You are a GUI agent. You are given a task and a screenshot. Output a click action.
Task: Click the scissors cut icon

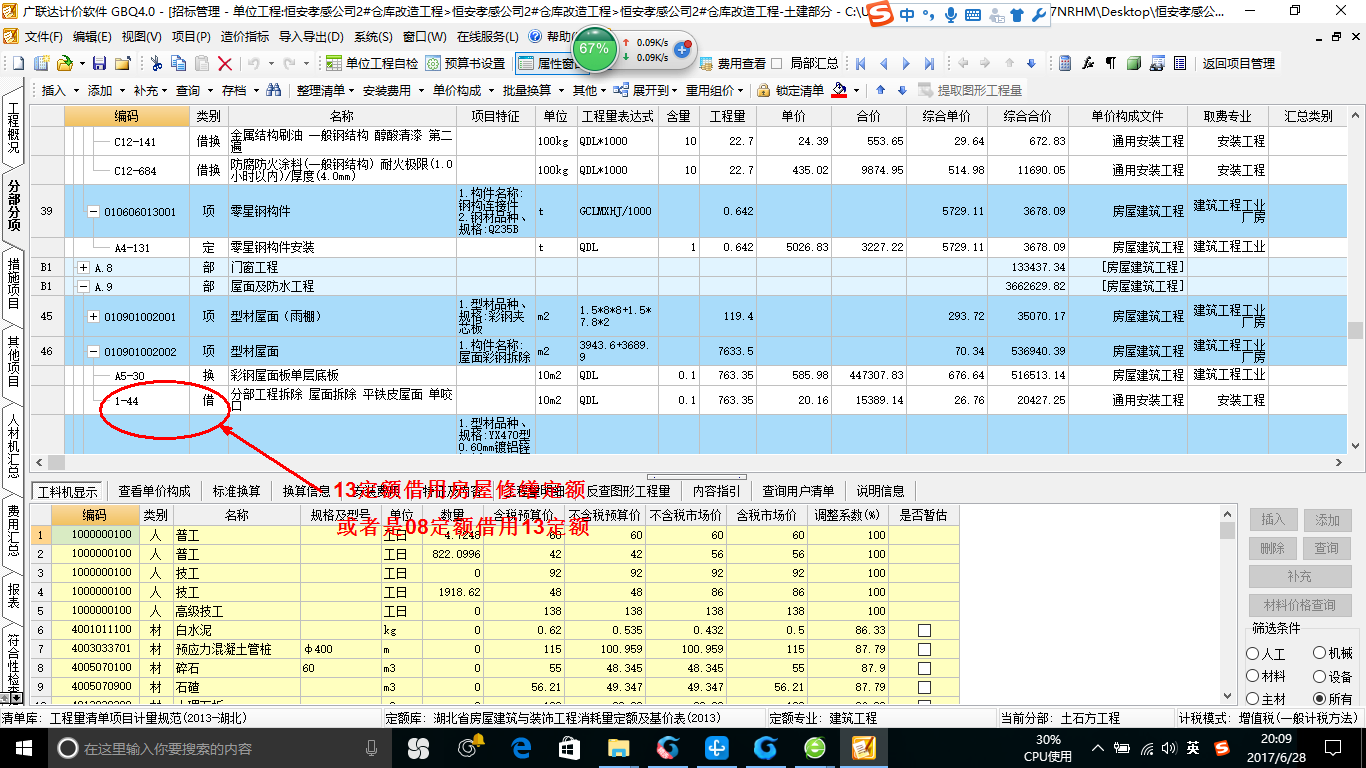point(156,63)
